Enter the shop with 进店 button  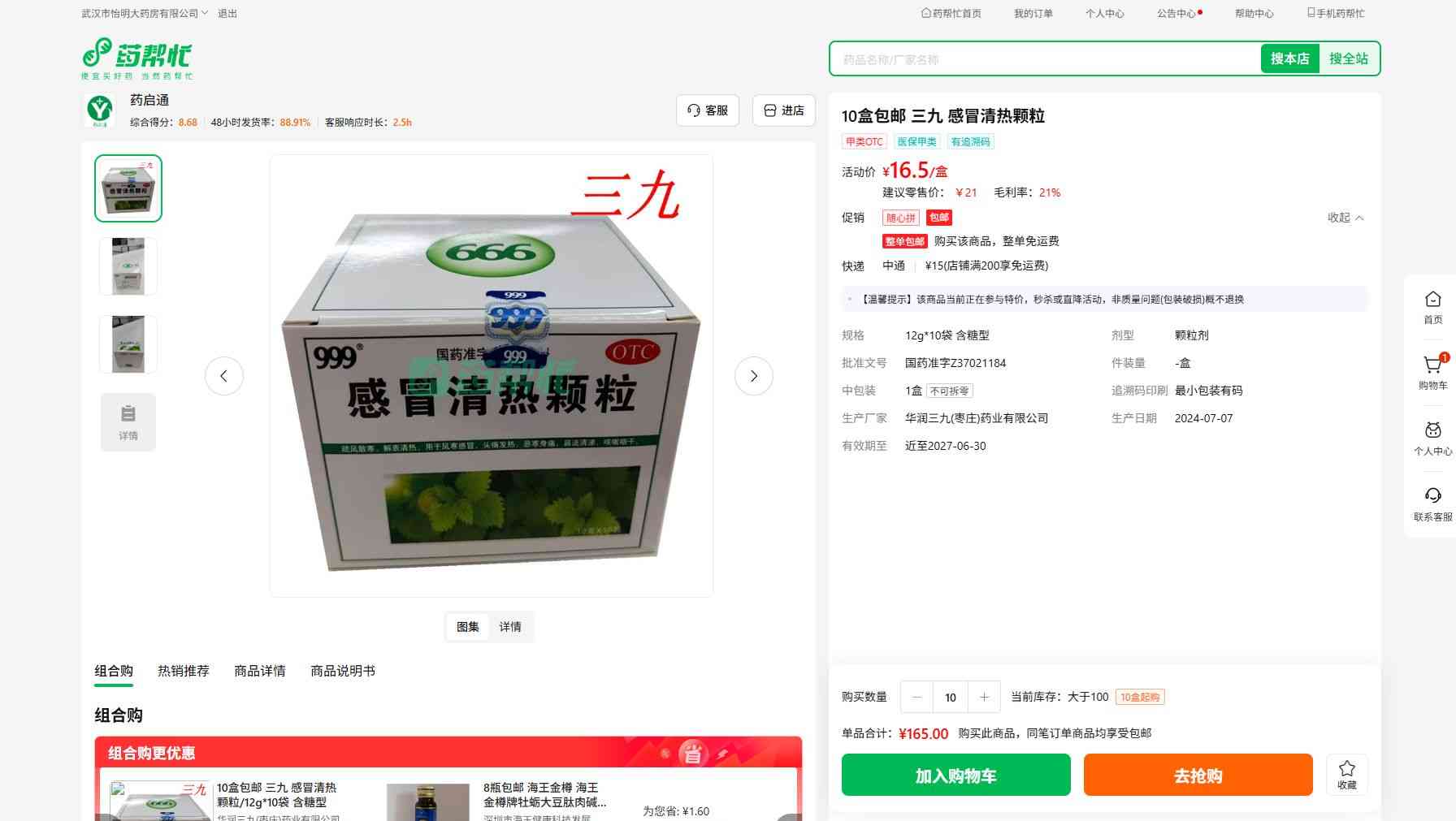pyautogui.click(x=784, y=110)
